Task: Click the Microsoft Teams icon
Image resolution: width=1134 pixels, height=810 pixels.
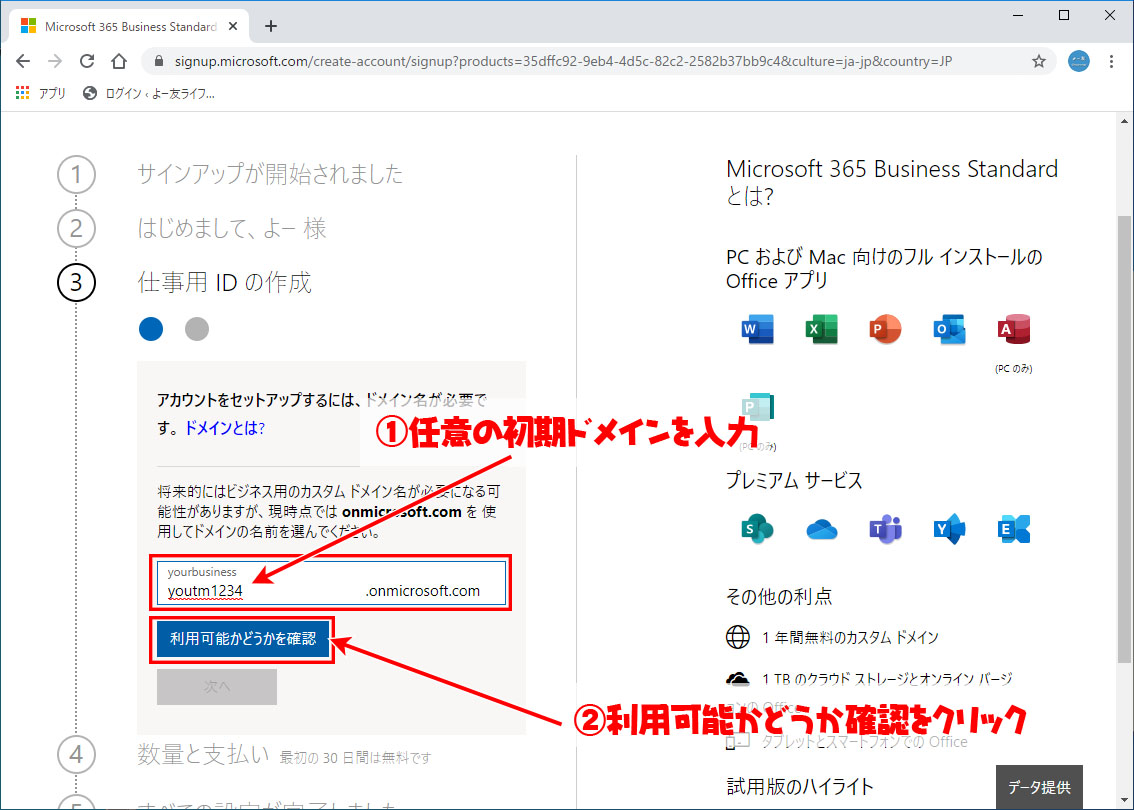Action: (x=885, y=529)
